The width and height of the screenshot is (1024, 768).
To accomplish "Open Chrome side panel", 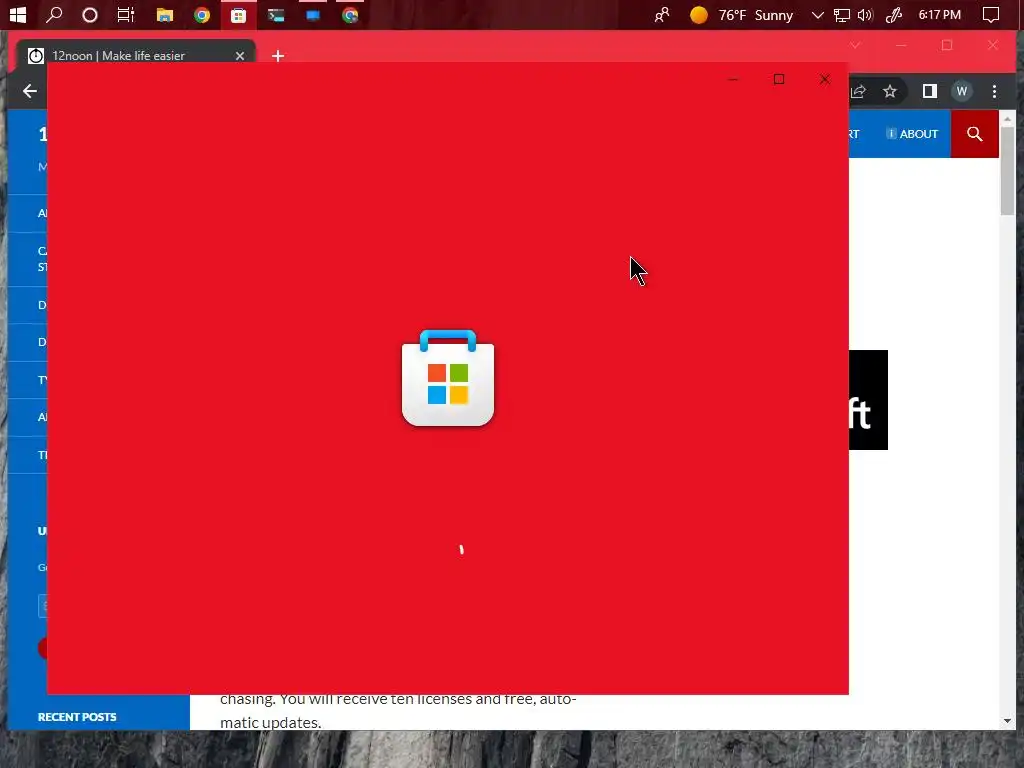I will pos(930,91).
